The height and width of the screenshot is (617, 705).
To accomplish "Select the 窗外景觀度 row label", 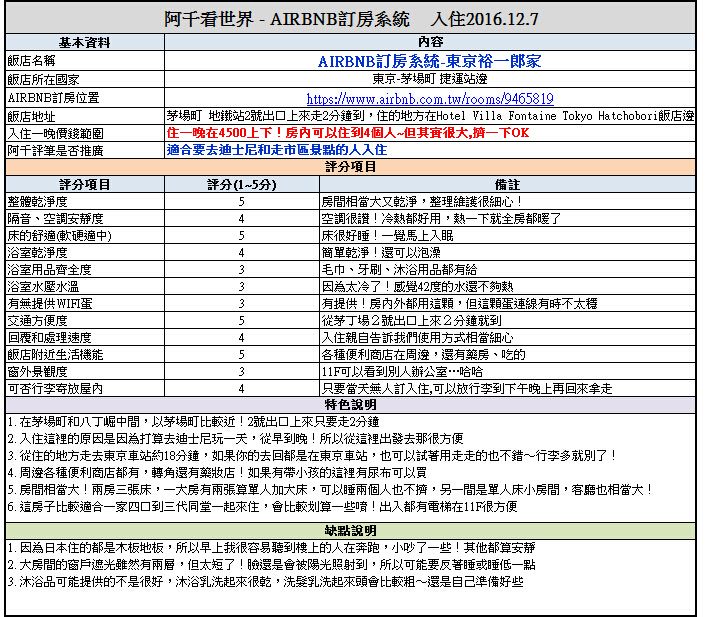I will pyautogui.click(x=37, y=373).
